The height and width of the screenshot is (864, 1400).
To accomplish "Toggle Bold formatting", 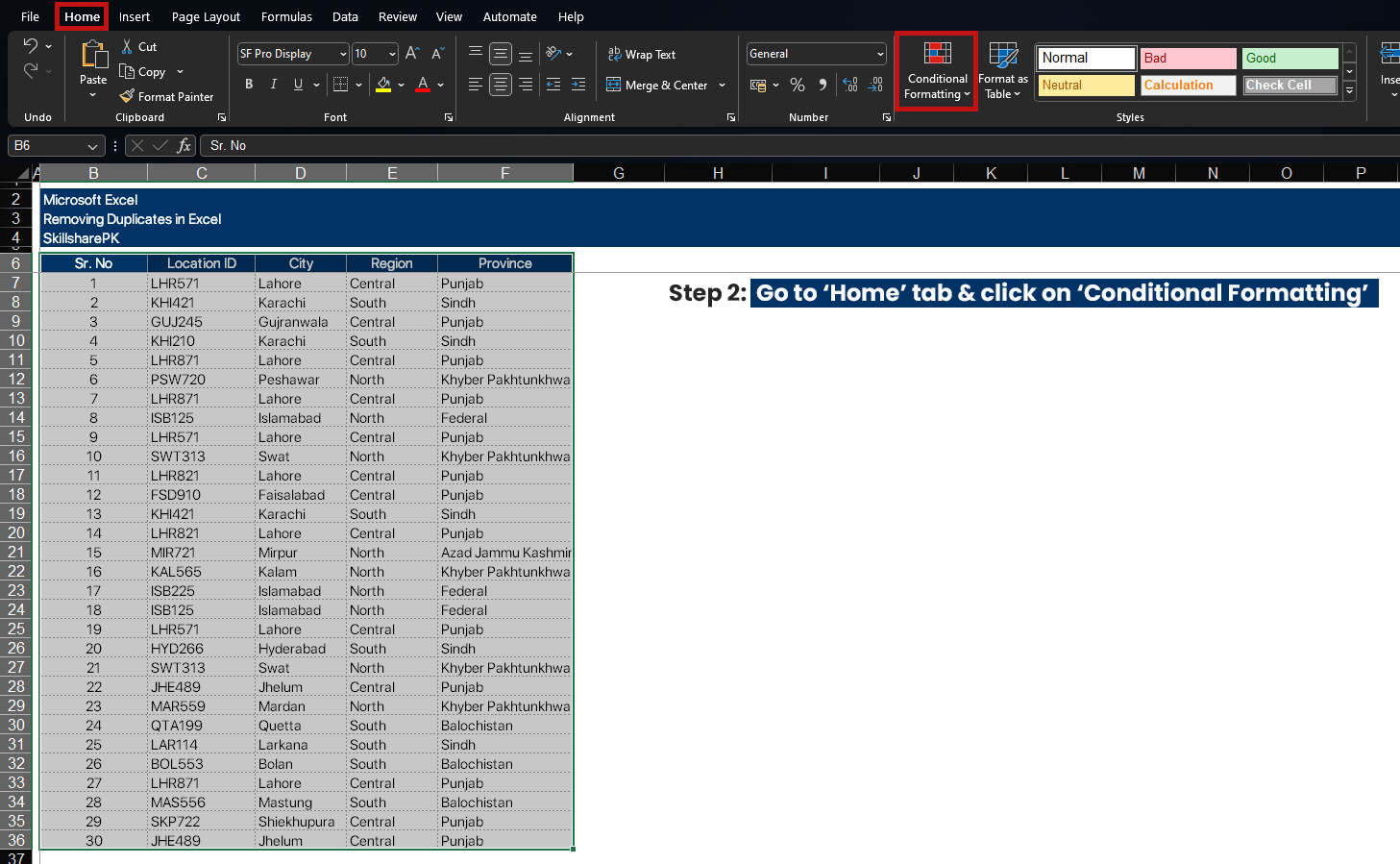I will pos(249,85).
